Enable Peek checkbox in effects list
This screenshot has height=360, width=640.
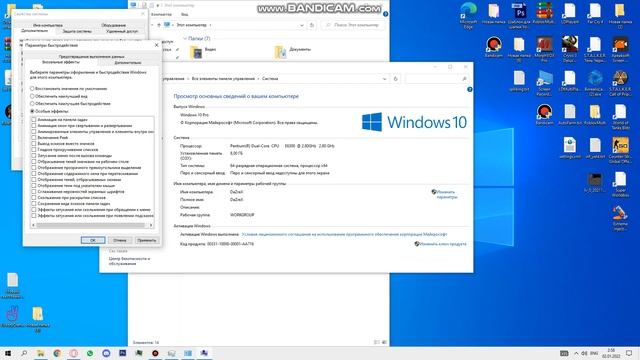tap(33, 138)
